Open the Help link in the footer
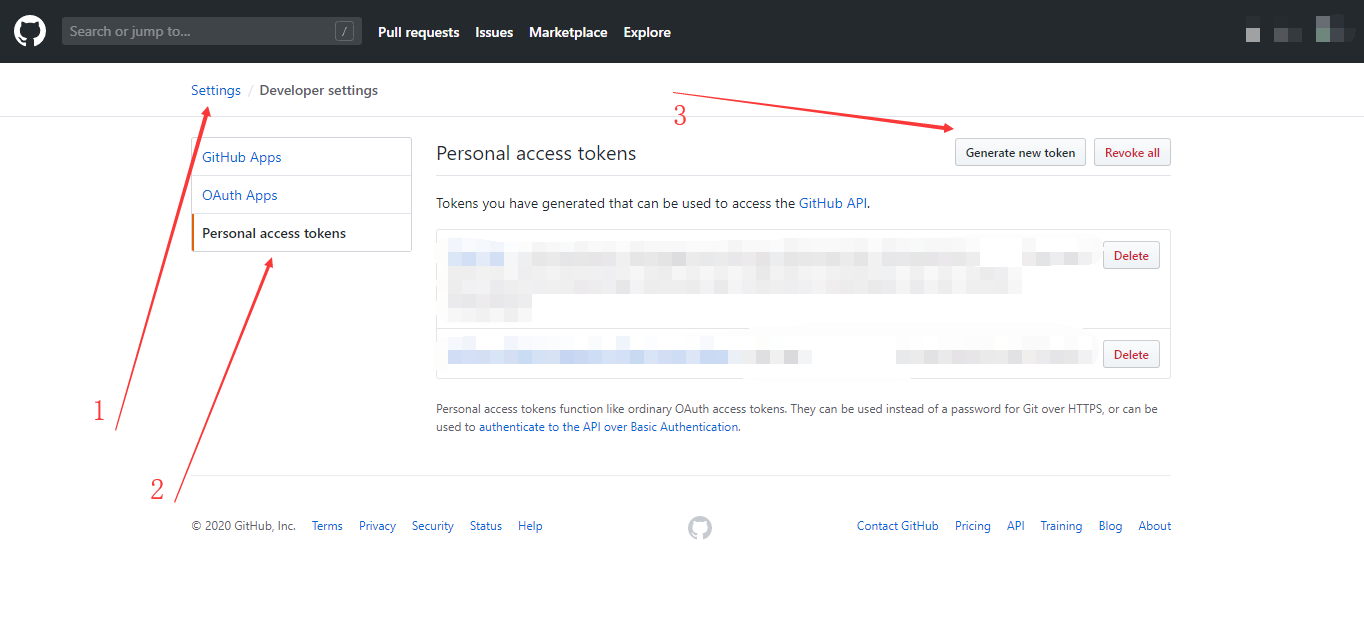 click(530, 526)
